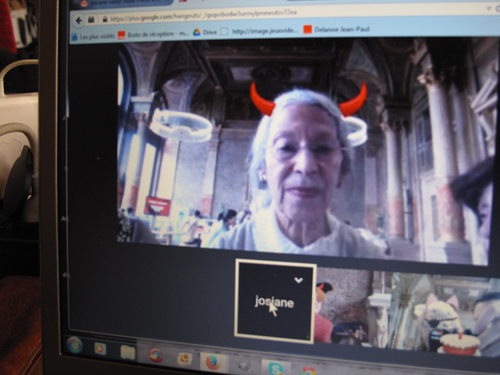Launch Chrome from the taskbar
This screenshot has width=500, height=375.
308,371
